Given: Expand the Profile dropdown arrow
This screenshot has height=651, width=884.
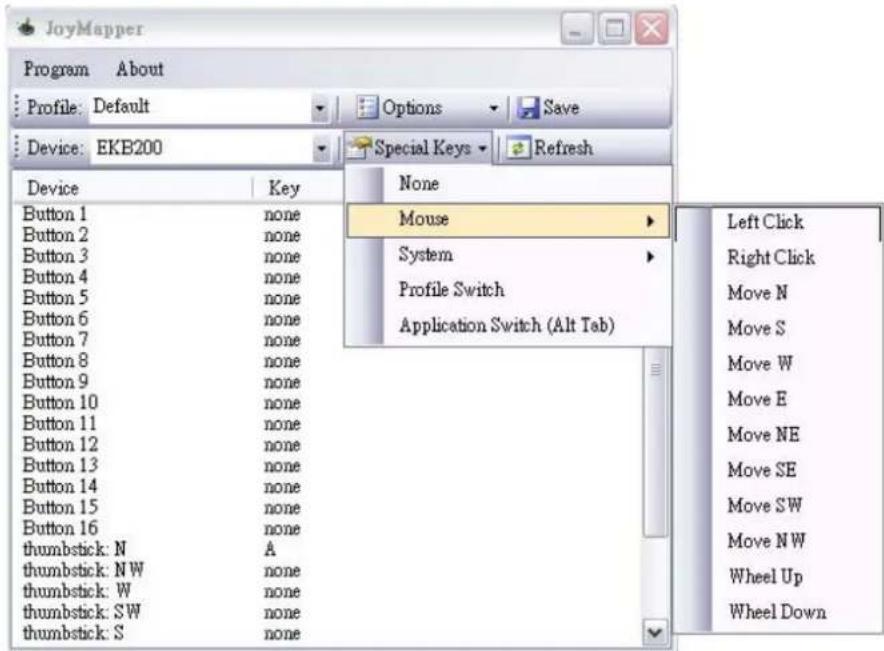Looking at the screenshot, I should (320, 107).
